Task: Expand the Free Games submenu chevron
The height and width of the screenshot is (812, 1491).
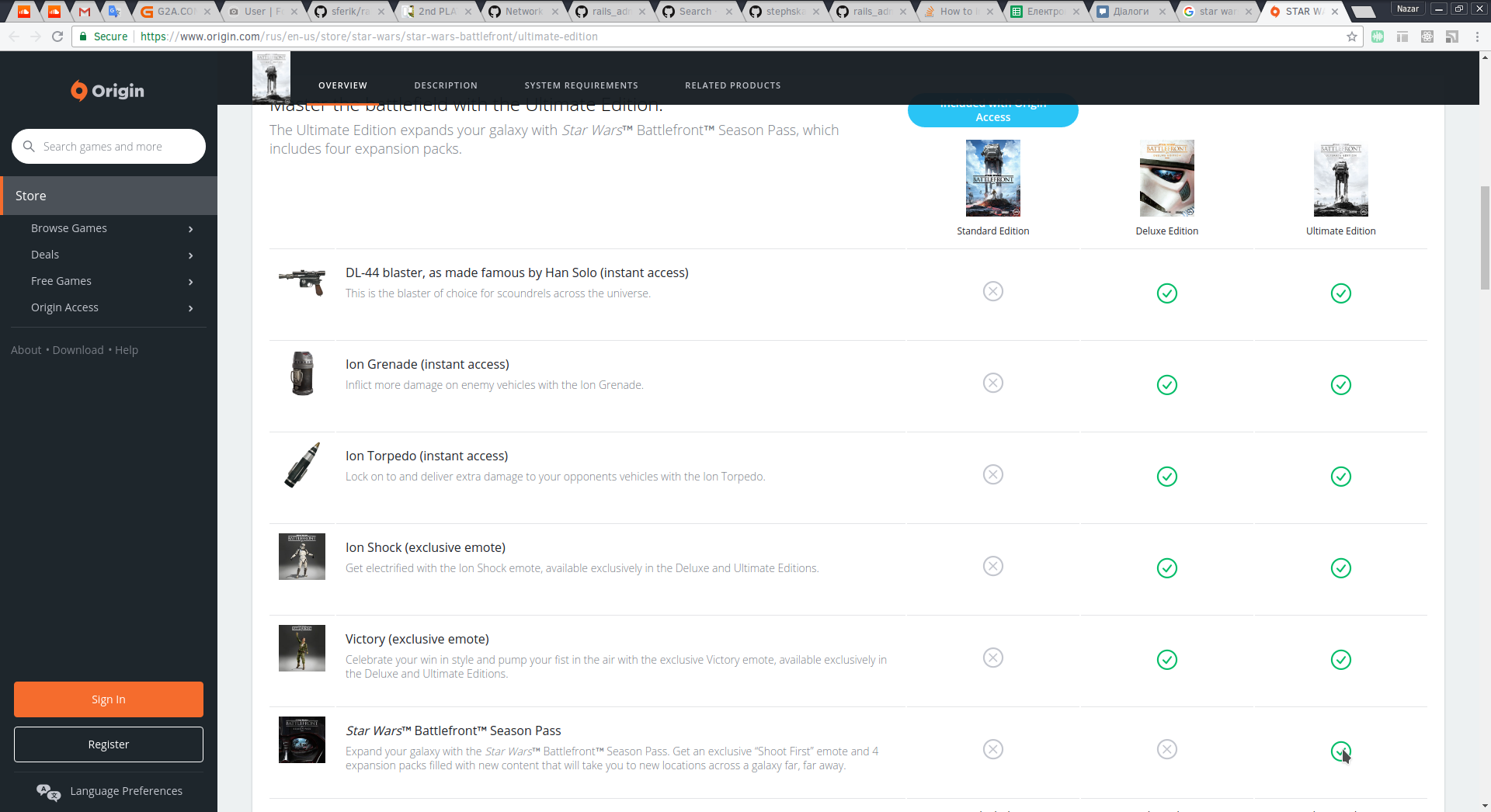Action: pos(190,282)
